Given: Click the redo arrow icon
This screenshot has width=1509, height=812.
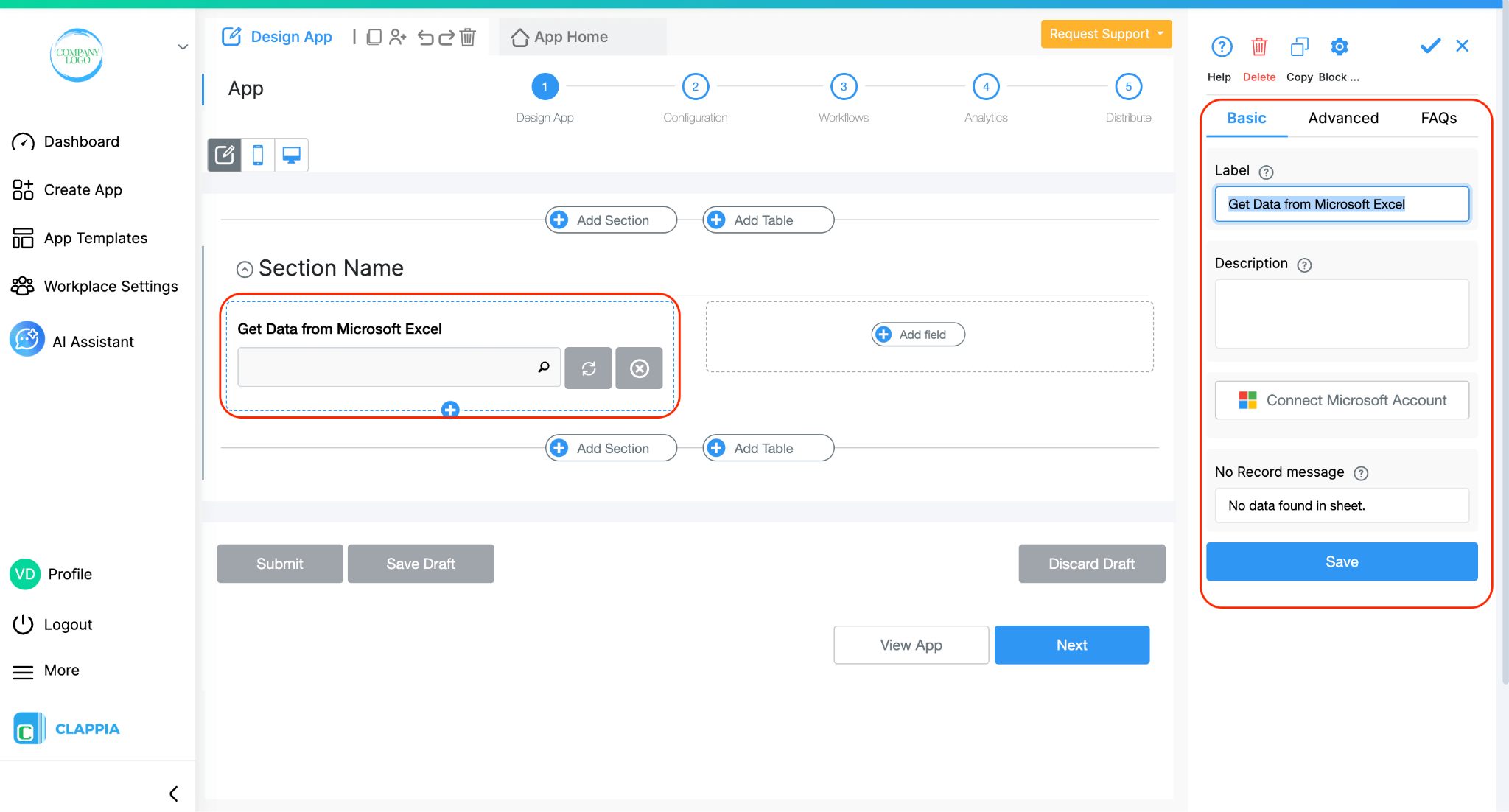Looking at the screenshot, I should 447,37.
